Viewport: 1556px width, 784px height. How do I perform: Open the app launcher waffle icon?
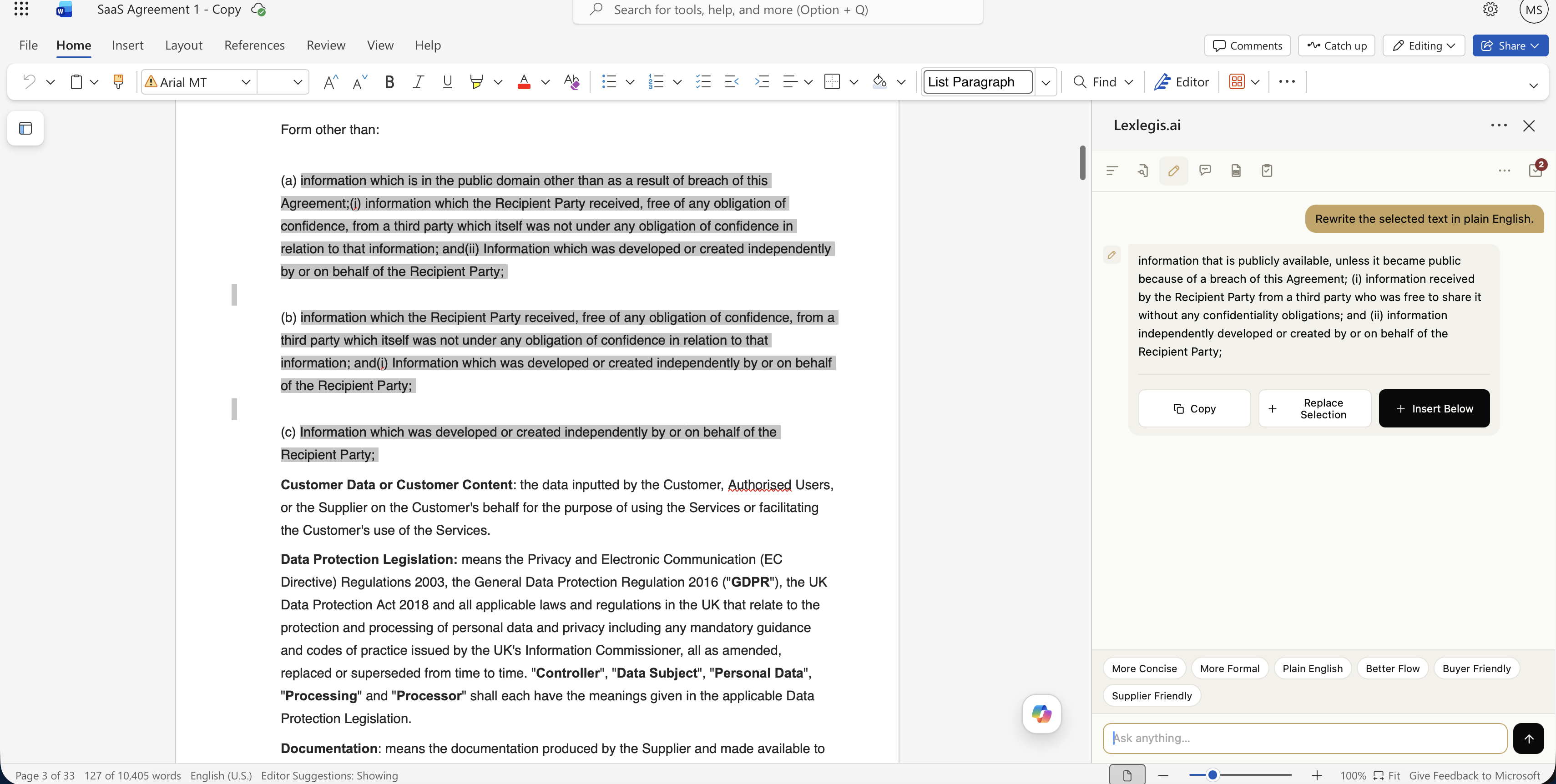[21, 9]
